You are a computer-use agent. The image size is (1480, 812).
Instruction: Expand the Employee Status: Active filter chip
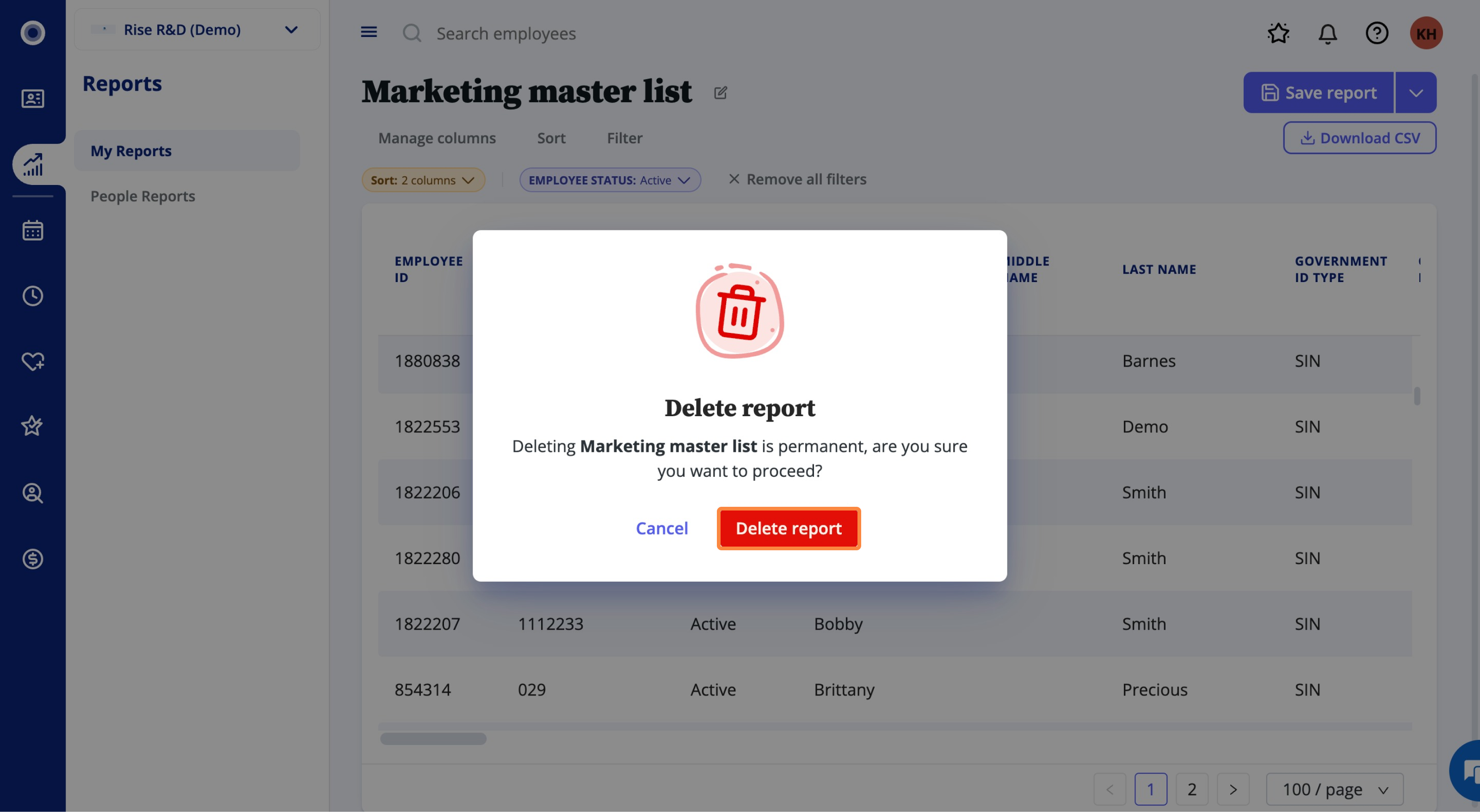point(610,180)
